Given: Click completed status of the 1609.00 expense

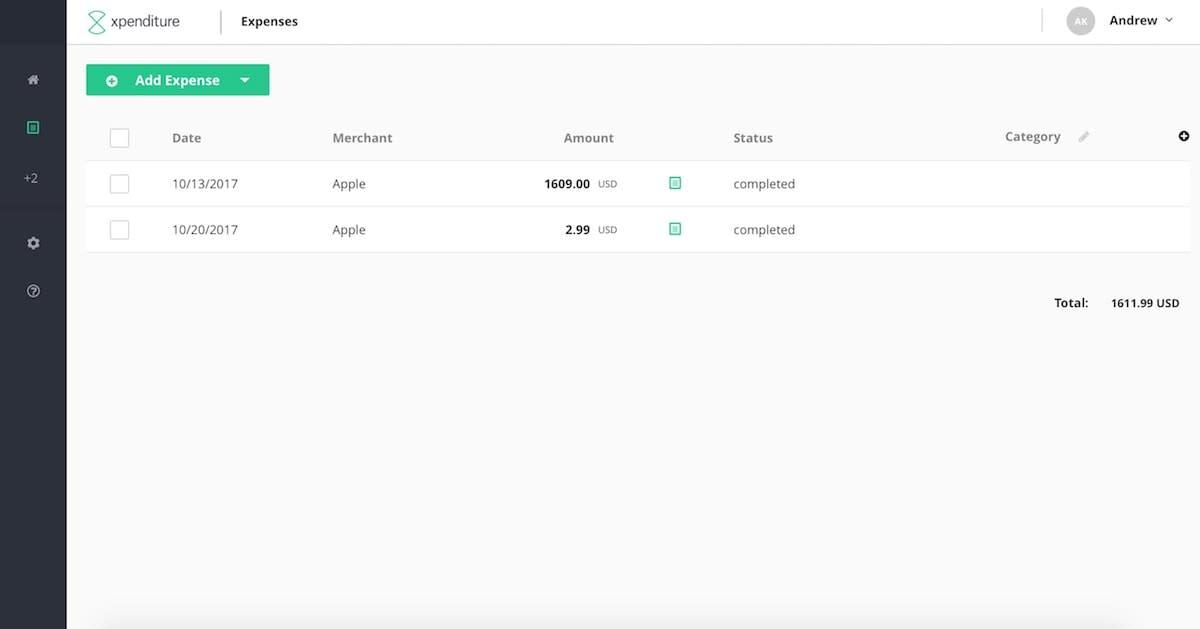Looking at the screenshot, I should tap(764, 184).
